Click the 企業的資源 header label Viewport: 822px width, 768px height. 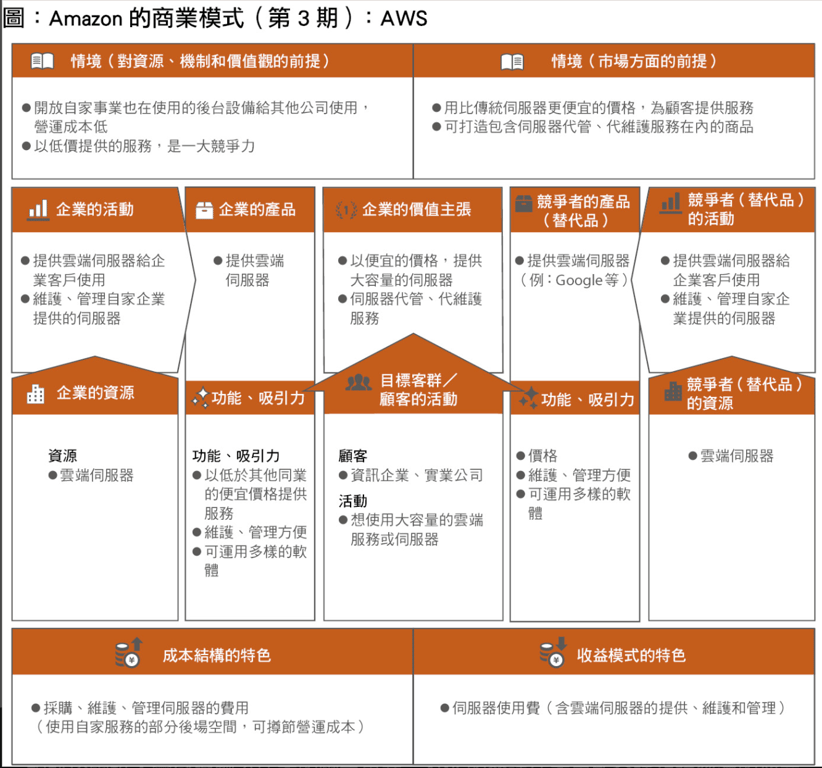click(x=95, y=393)
